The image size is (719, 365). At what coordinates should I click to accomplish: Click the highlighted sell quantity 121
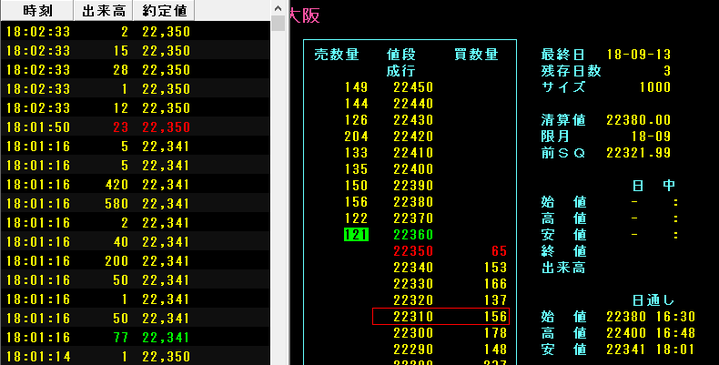pyautogui.click(x=356, y=235)
